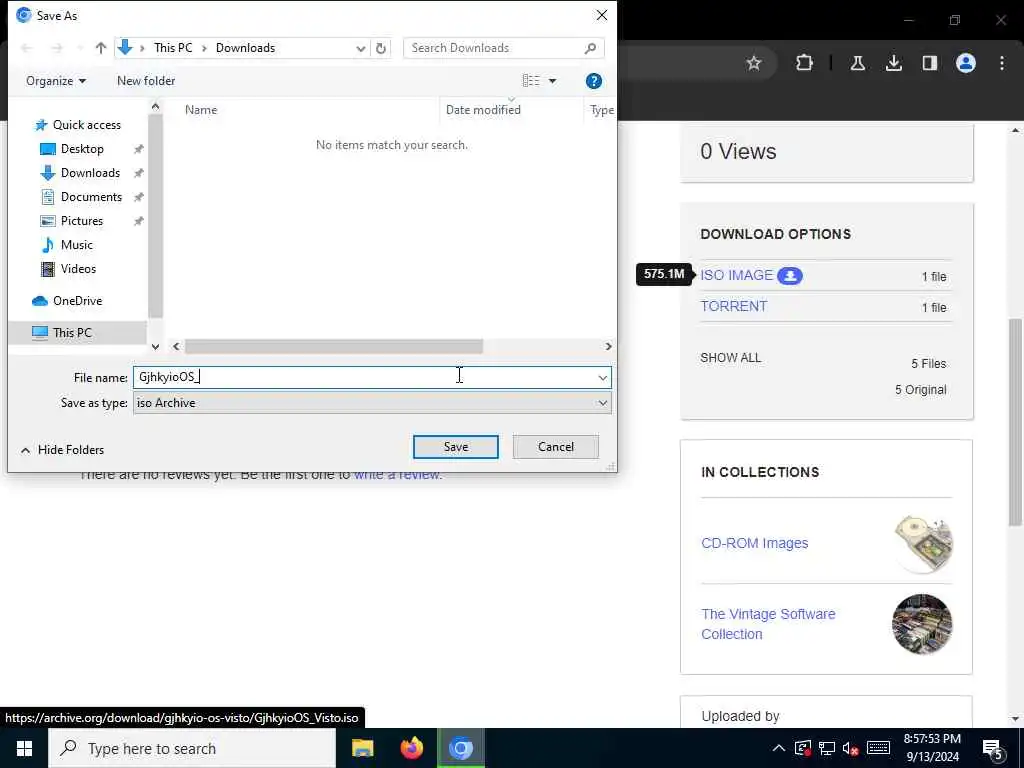Click the CD-ROM Images thumbnail
This screenshot has height=768, width=1024.
[922, 543]
